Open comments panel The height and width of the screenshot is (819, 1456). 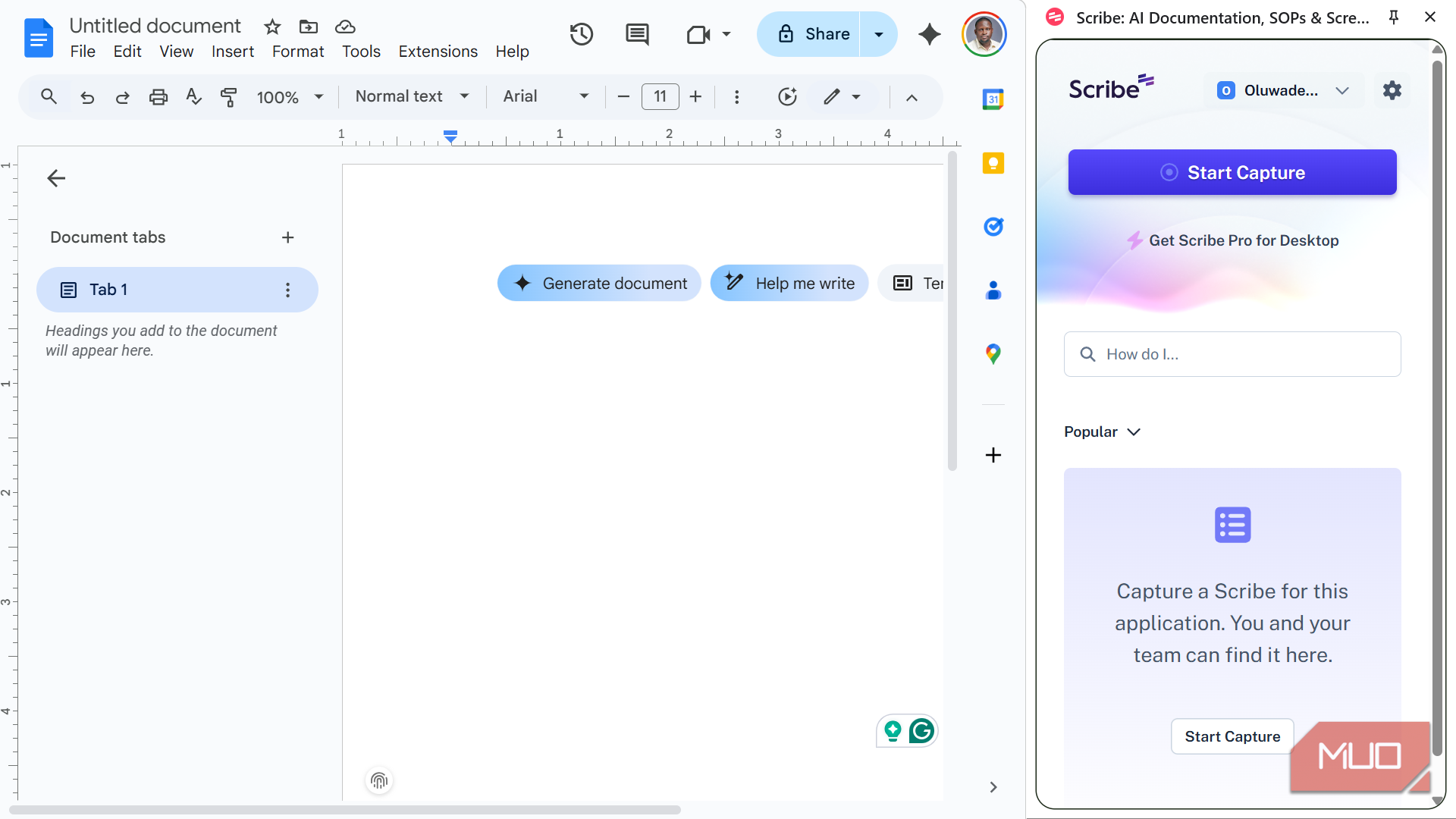coord(637,34)
